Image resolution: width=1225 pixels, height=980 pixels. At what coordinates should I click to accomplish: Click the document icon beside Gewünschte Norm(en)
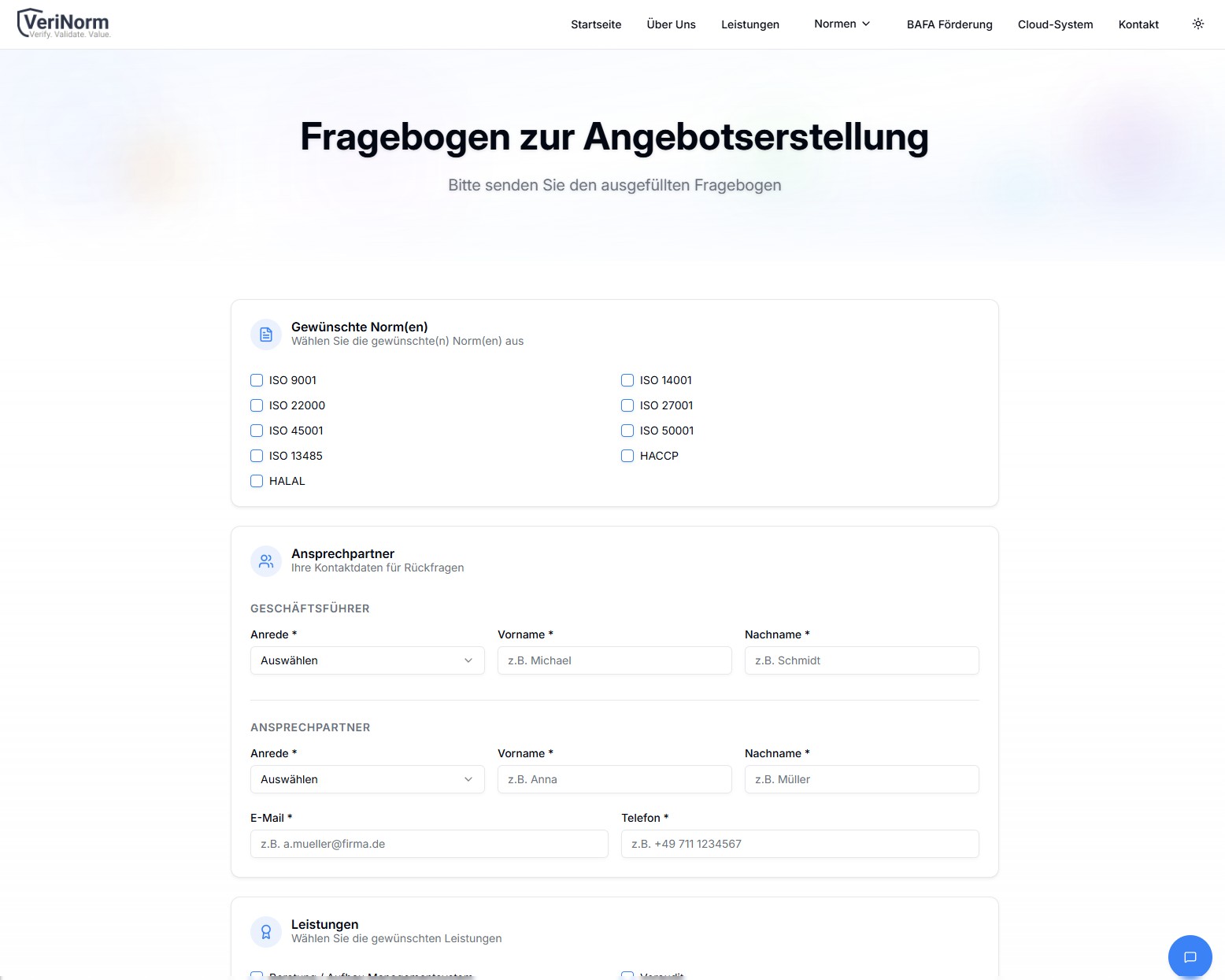tap(265, 334)
